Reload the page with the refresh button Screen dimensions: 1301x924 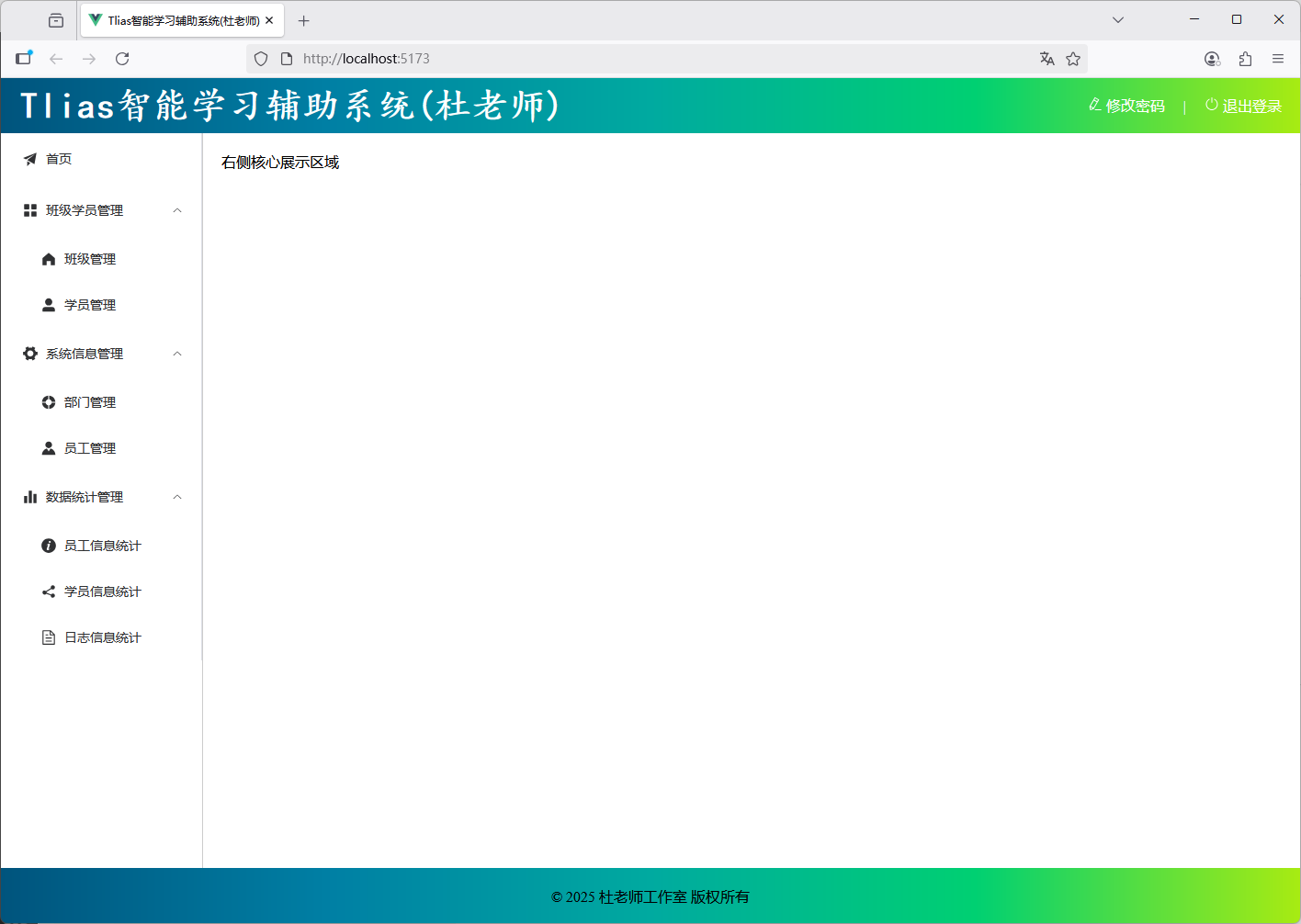(x=122, y=59)
